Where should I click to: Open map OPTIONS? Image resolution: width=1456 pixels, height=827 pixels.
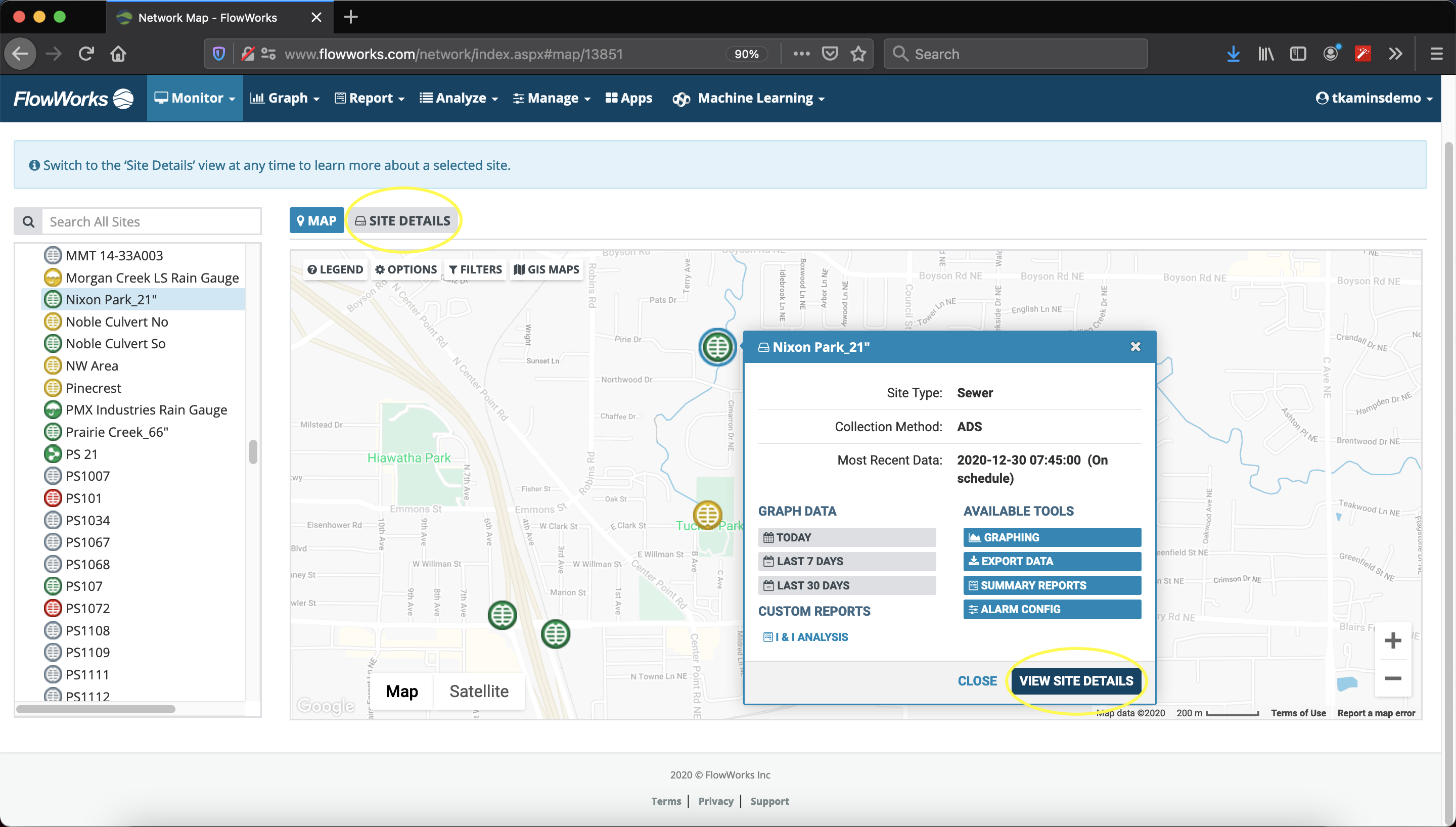point(406,269)
